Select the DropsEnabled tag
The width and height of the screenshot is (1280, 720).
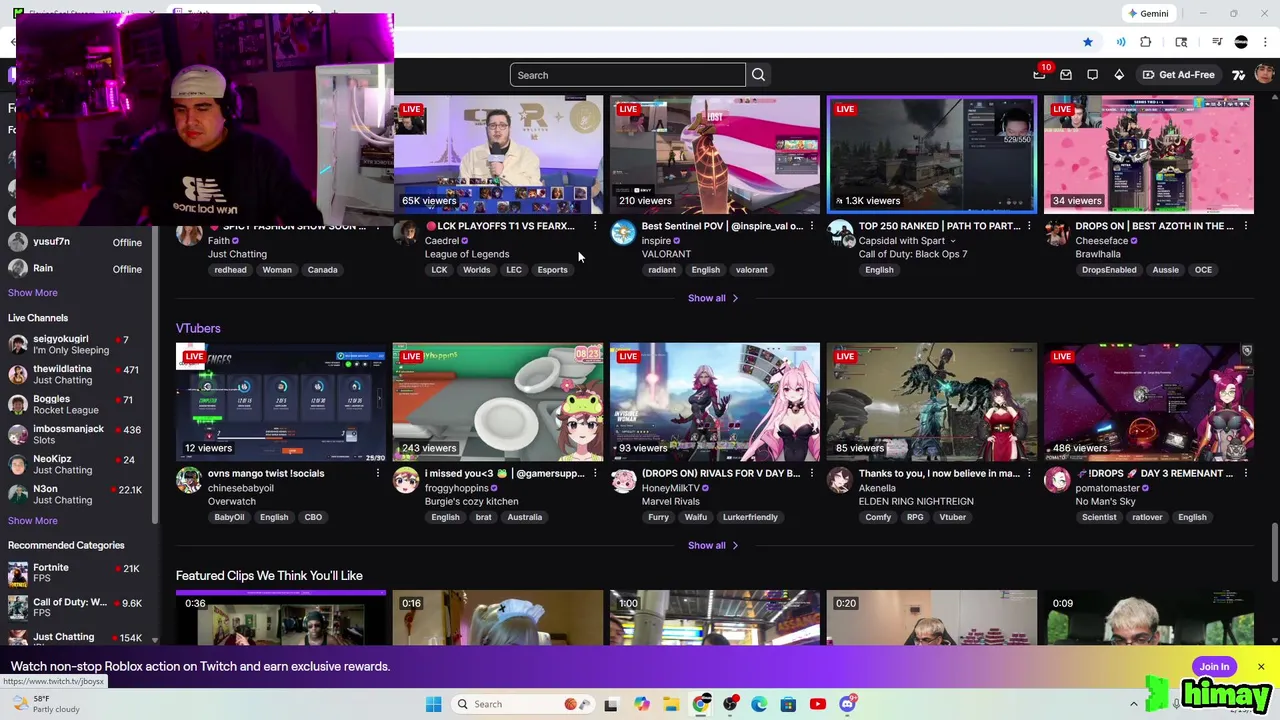[x=1109, y=270]
